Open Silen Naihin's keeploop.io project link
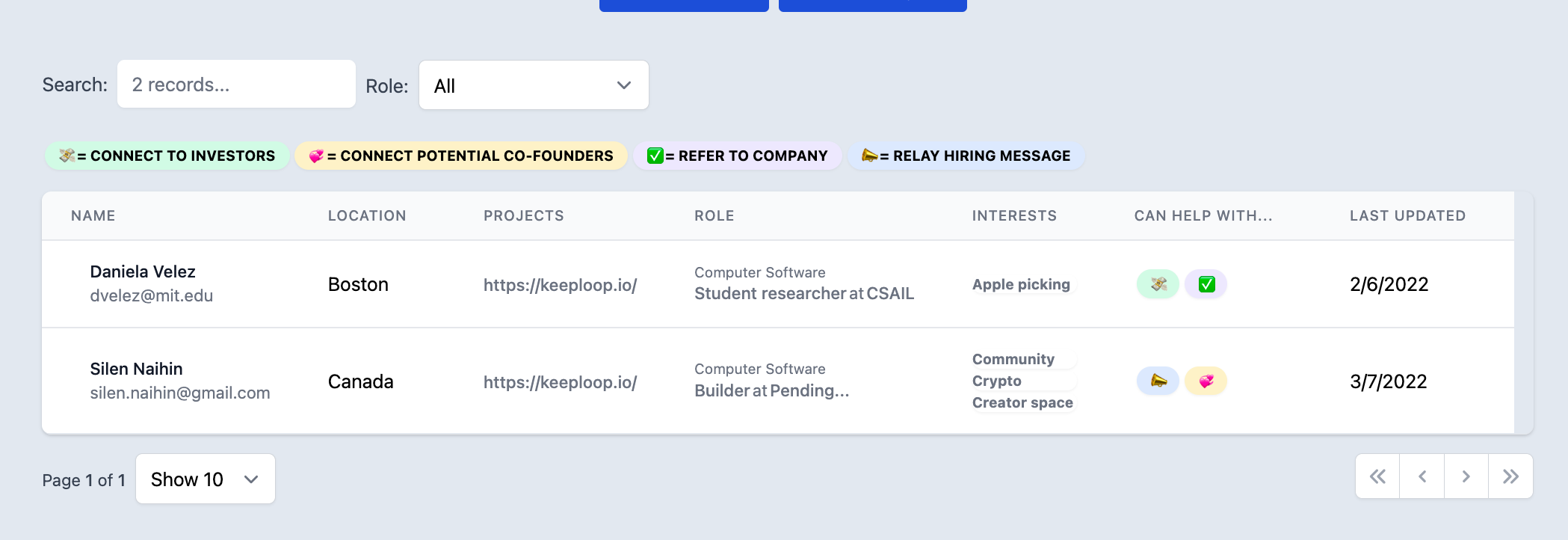Image resolution: width=1568 pixels, height=540 pixels. (560, 382)
